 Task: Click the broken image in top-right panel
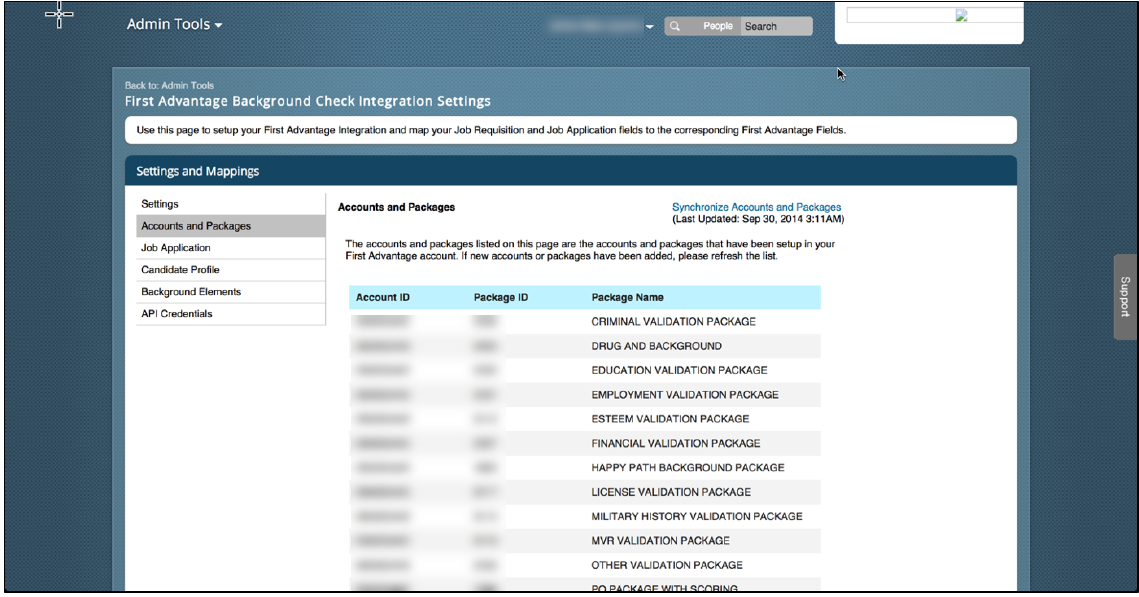961,16
